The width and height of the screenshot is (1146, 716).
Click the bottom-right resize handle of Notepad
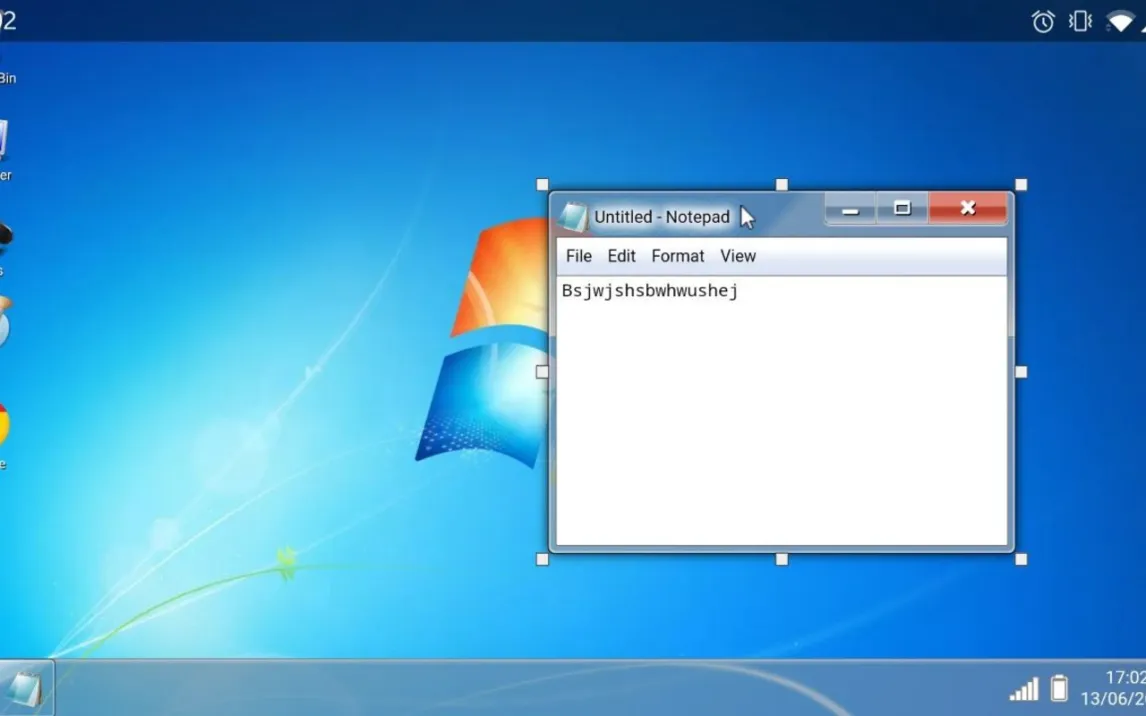coord(1021,559)
